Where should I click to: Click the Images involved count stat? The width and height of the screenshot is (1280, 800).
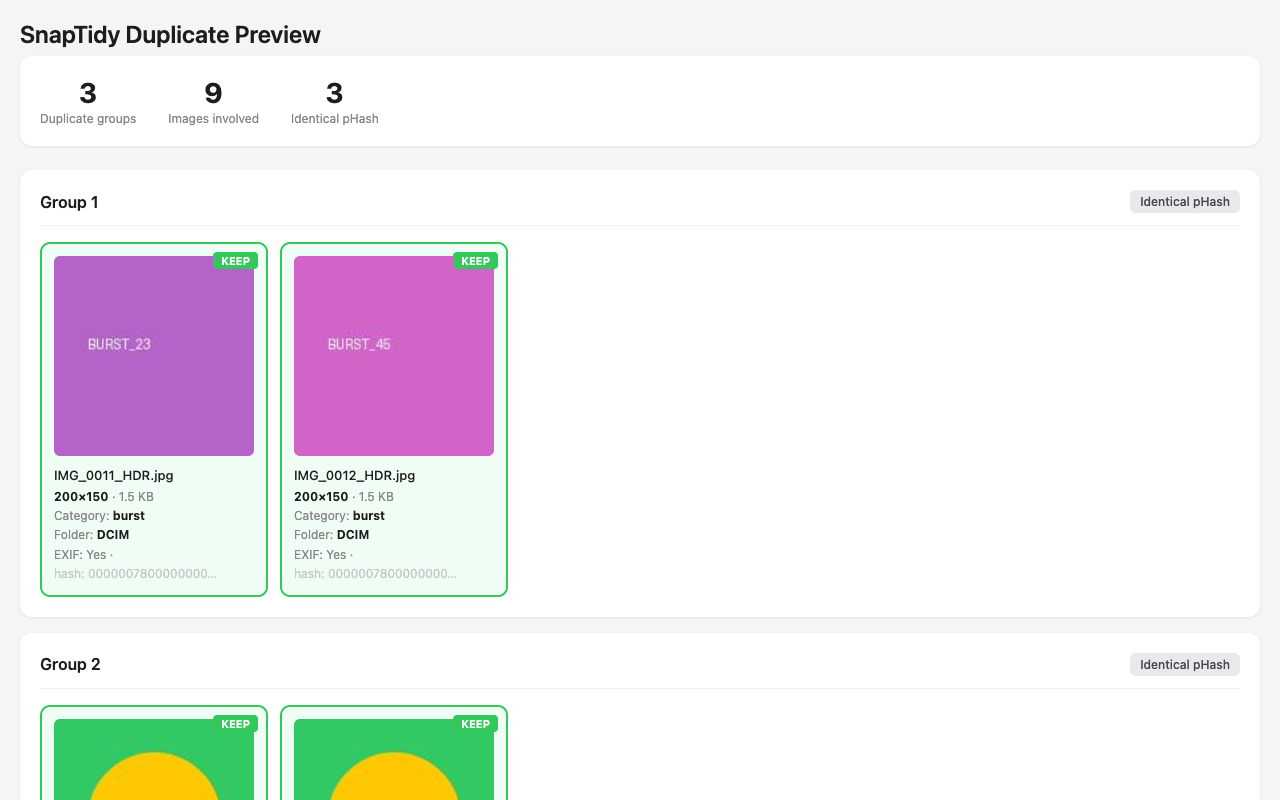(213, 102)
